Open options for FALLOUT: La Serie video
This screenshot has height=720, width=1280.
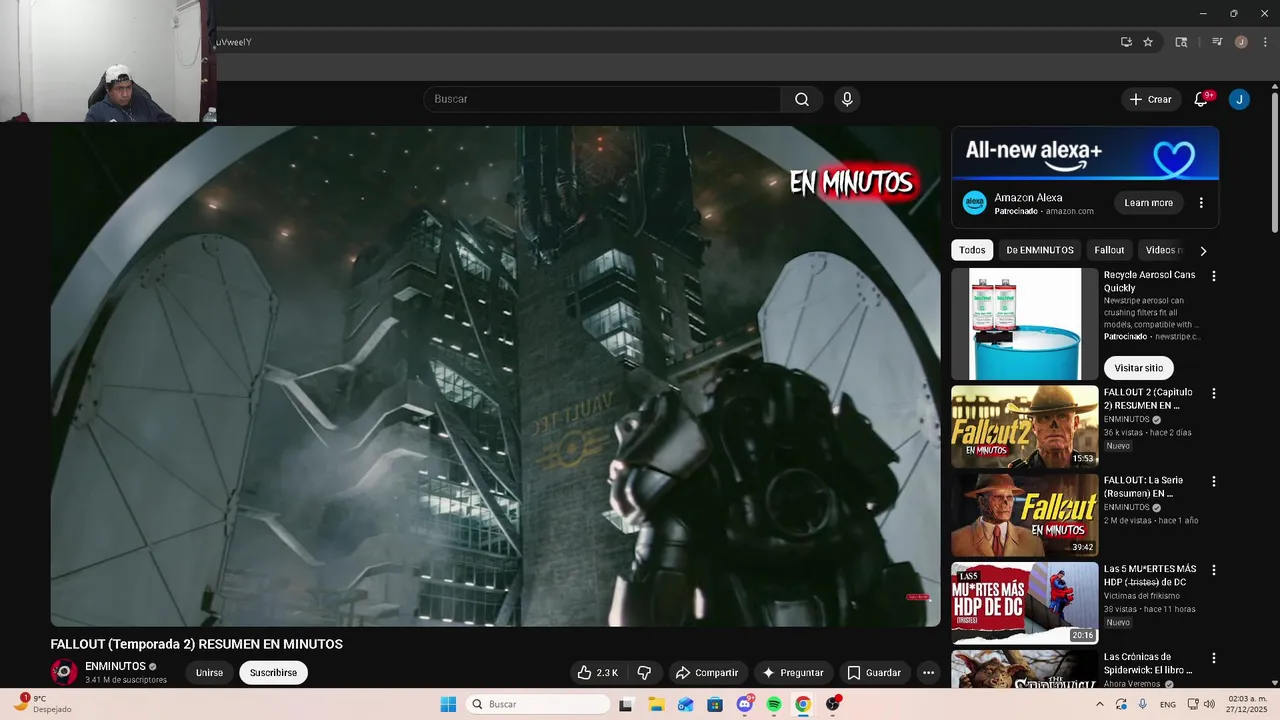coord(1214,482)
